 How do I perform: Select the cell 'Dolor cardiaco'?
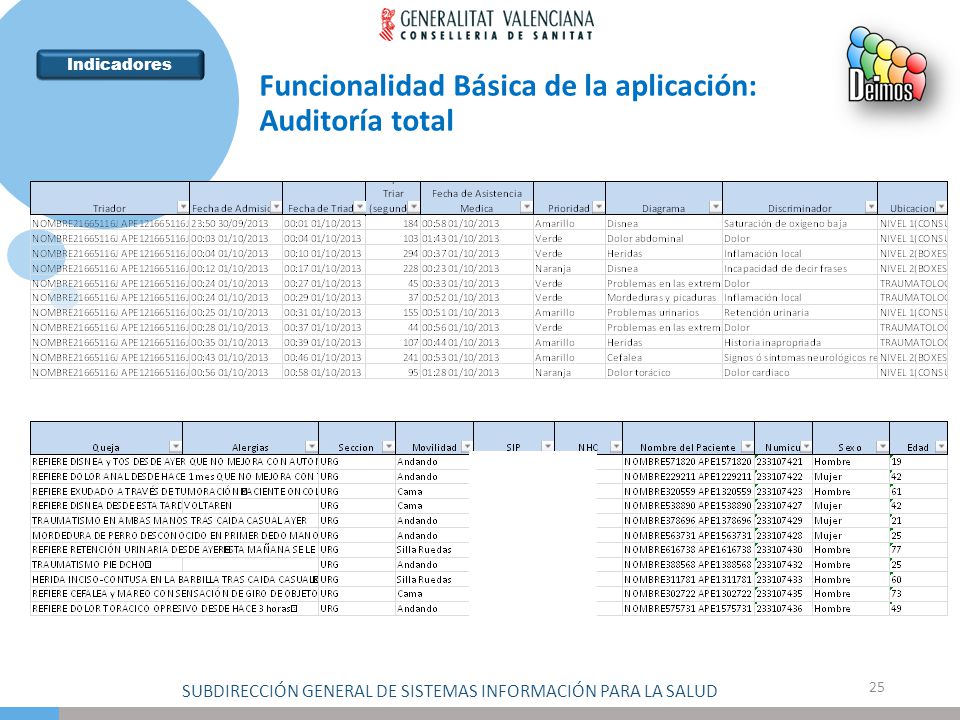coord(800,372)
